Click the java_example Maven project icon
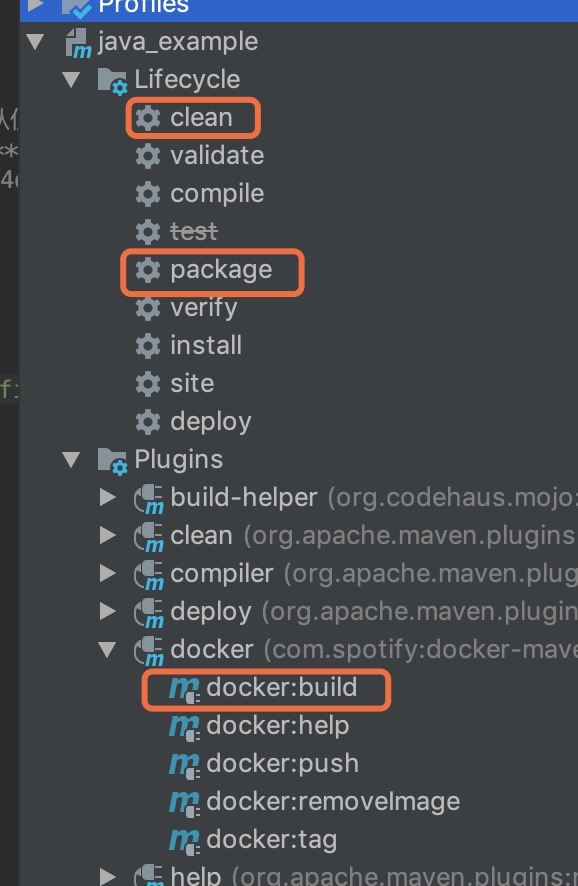Viewport: 578px width, 886px height. pyautogui.click(x=79, y=43)
